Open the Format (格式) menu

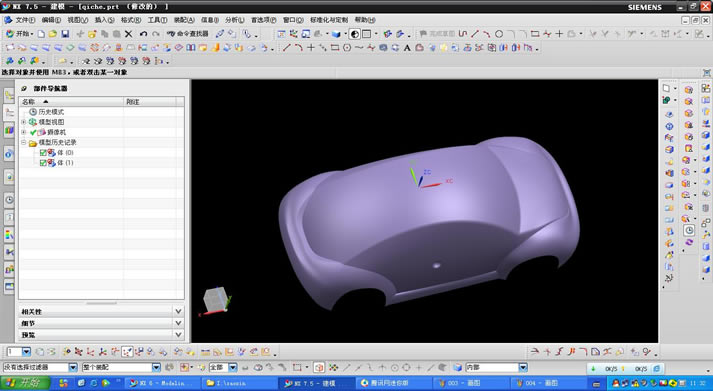click(131, 20)
